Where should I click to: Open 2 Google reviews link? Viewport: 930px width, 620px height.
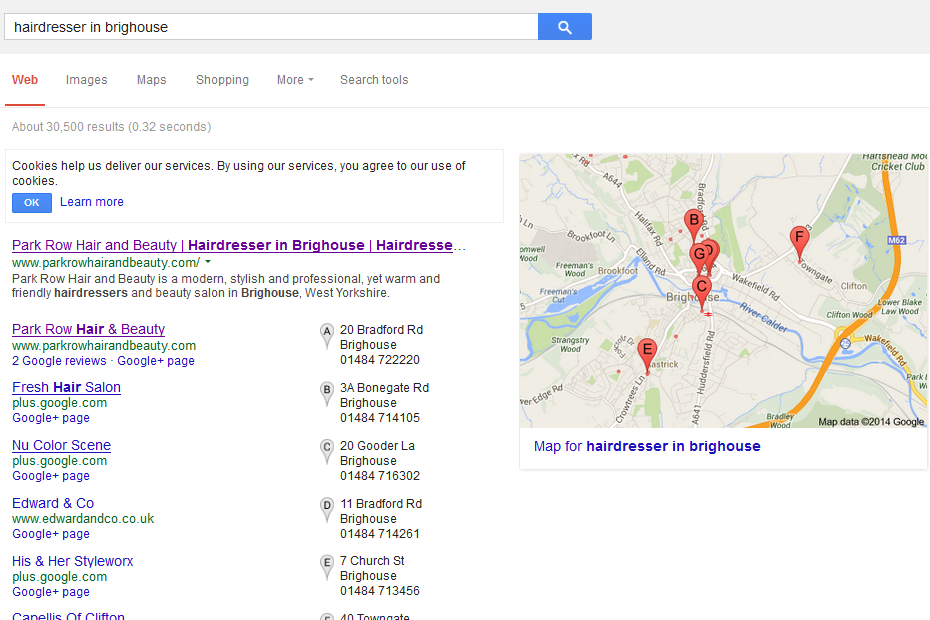click(59, 361)
